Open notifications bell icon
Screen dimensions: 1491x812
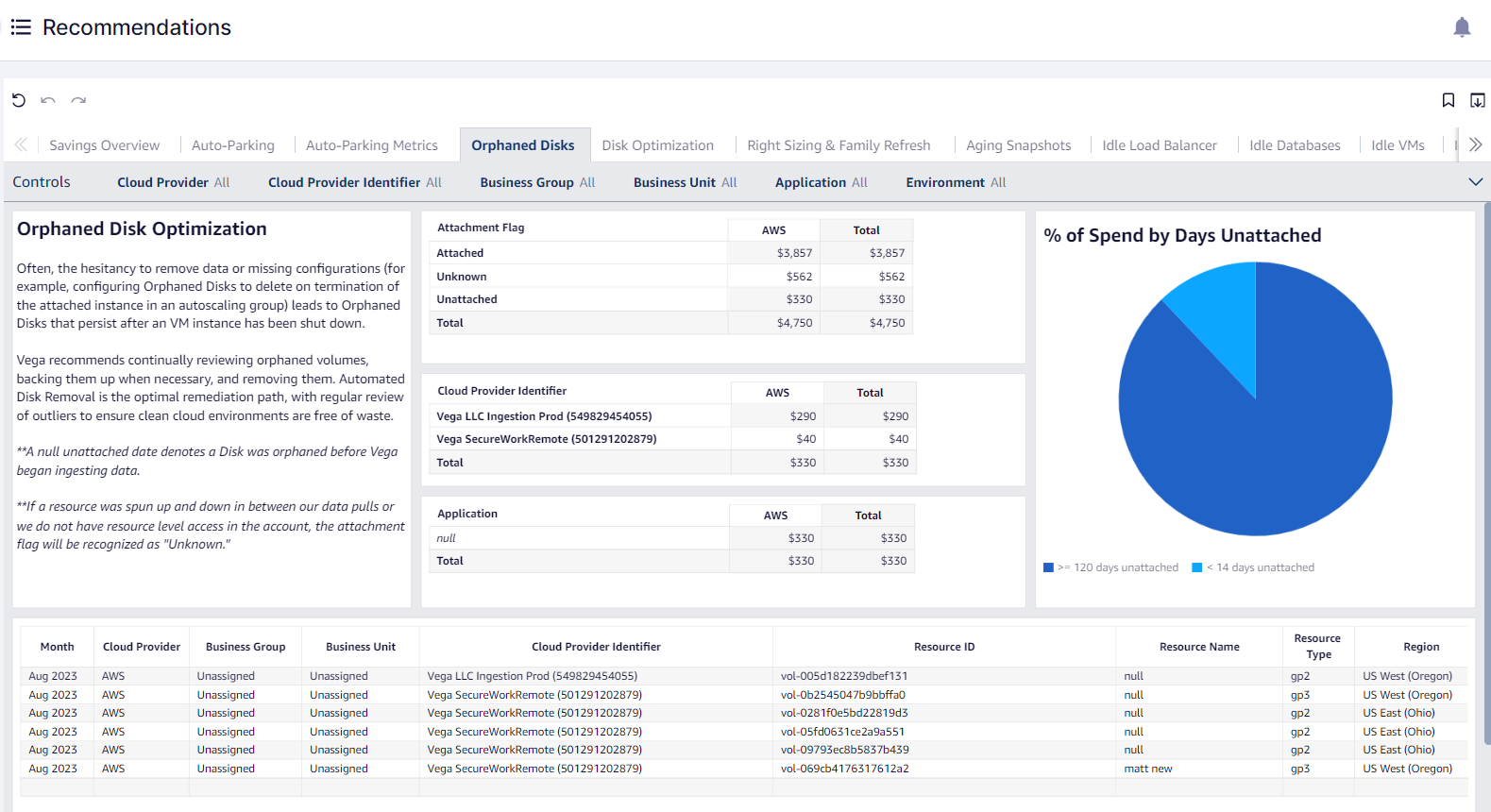tap(1462, 27)
